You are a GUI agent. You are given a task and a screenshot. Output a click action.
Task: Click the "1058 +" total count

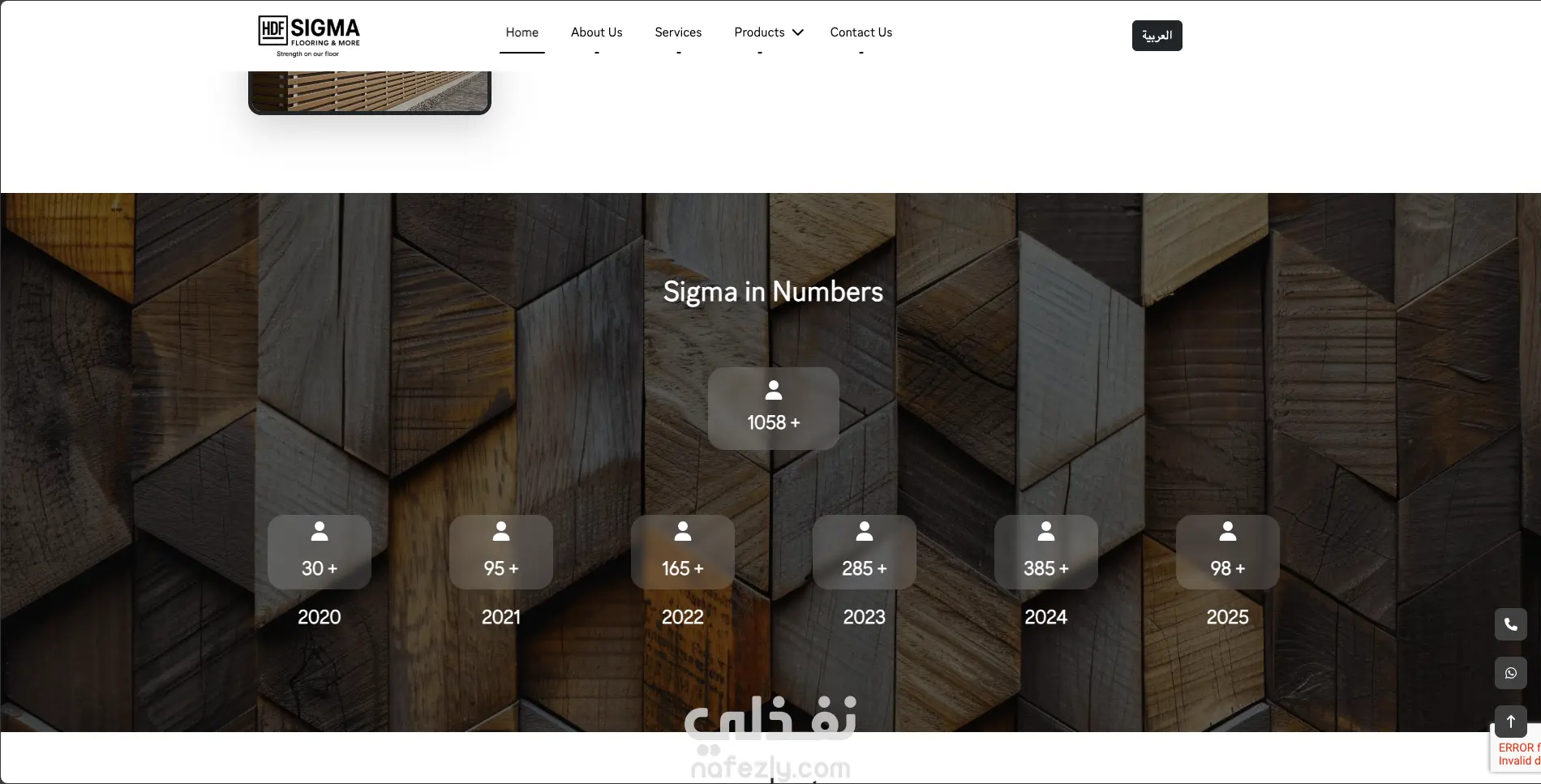774,422
